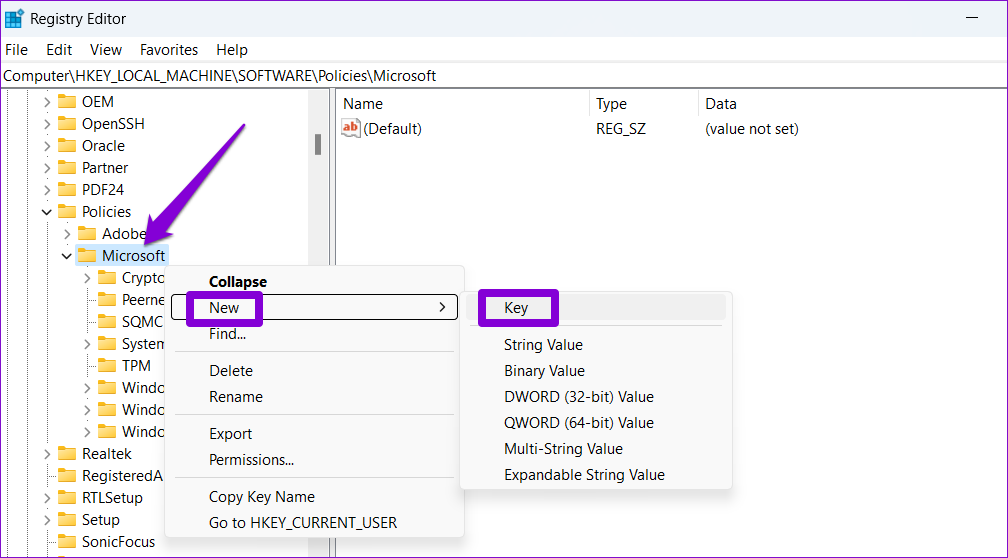Open the Edit menu in menu bar
This screenshot has width=1008, height=558.
(x=59, y=50)
